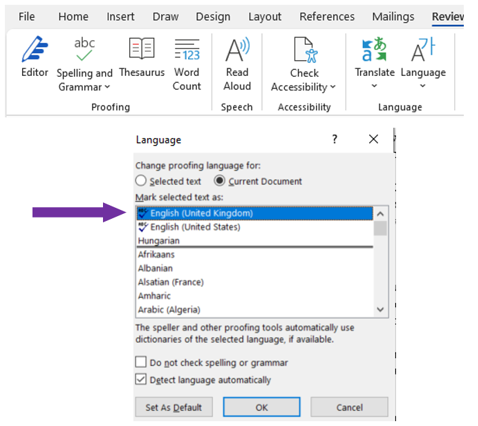Viewport: 478px width, 426px height.
Task: Select English (United States) in the list
Action: pyautogui.click(x=255, y=227)
